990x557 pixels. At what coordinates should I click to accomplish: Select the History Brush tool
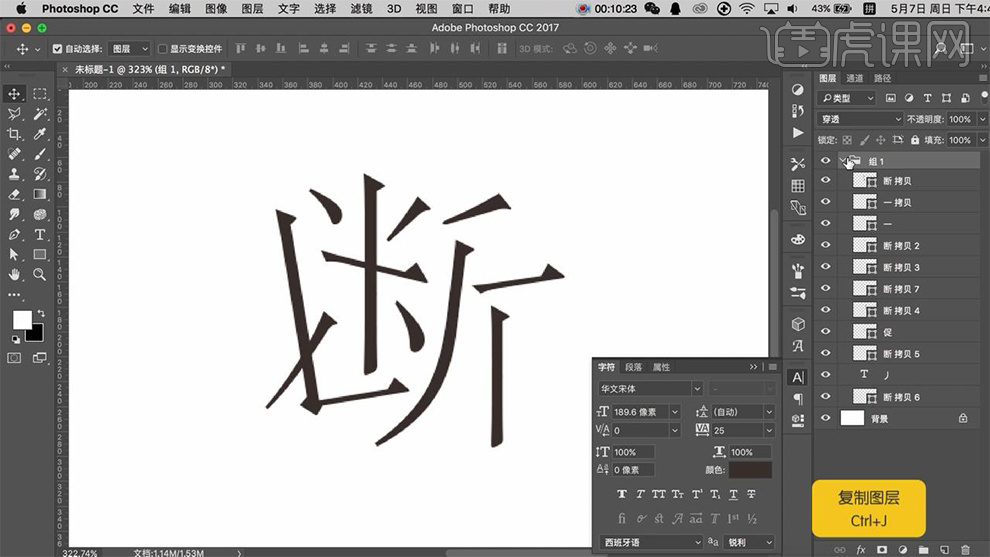click(x=40, y=174)
